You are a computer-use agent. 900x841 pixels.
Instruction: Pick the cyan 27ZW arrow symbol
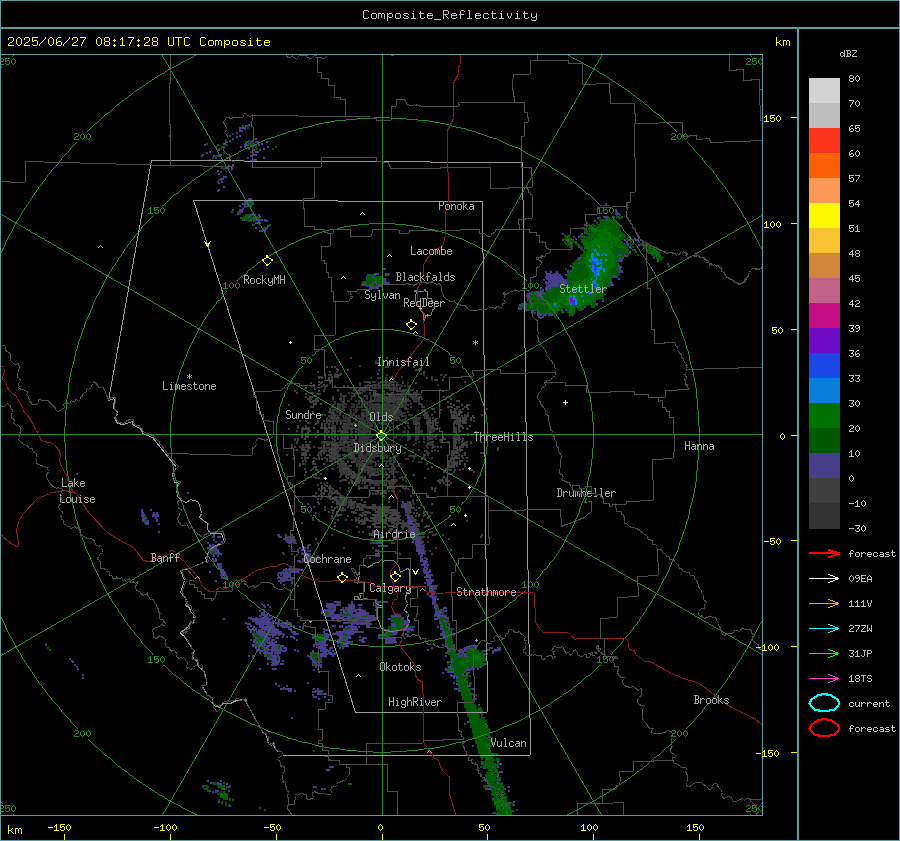click(824, 629)
